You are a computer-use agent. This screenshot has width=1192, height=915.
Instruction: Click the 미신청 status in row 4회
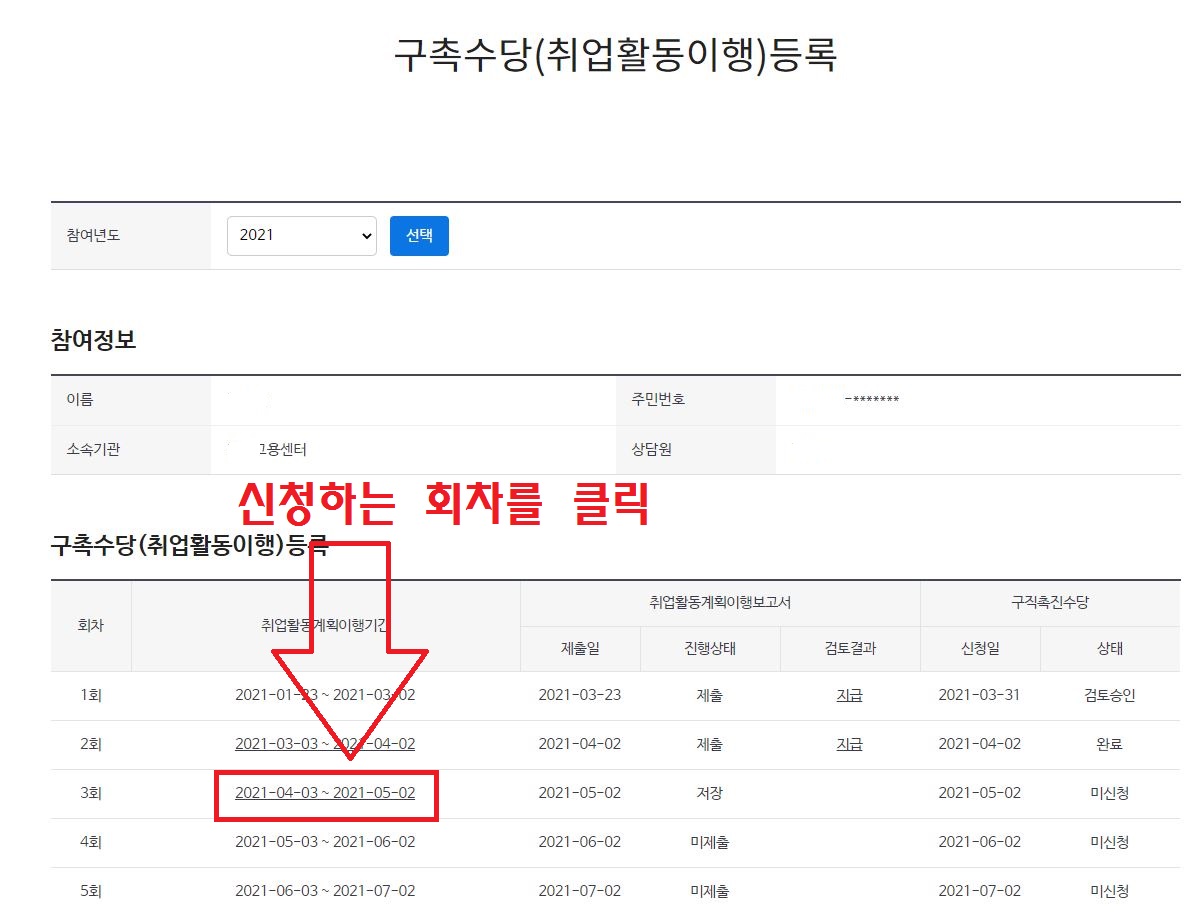1109,842
